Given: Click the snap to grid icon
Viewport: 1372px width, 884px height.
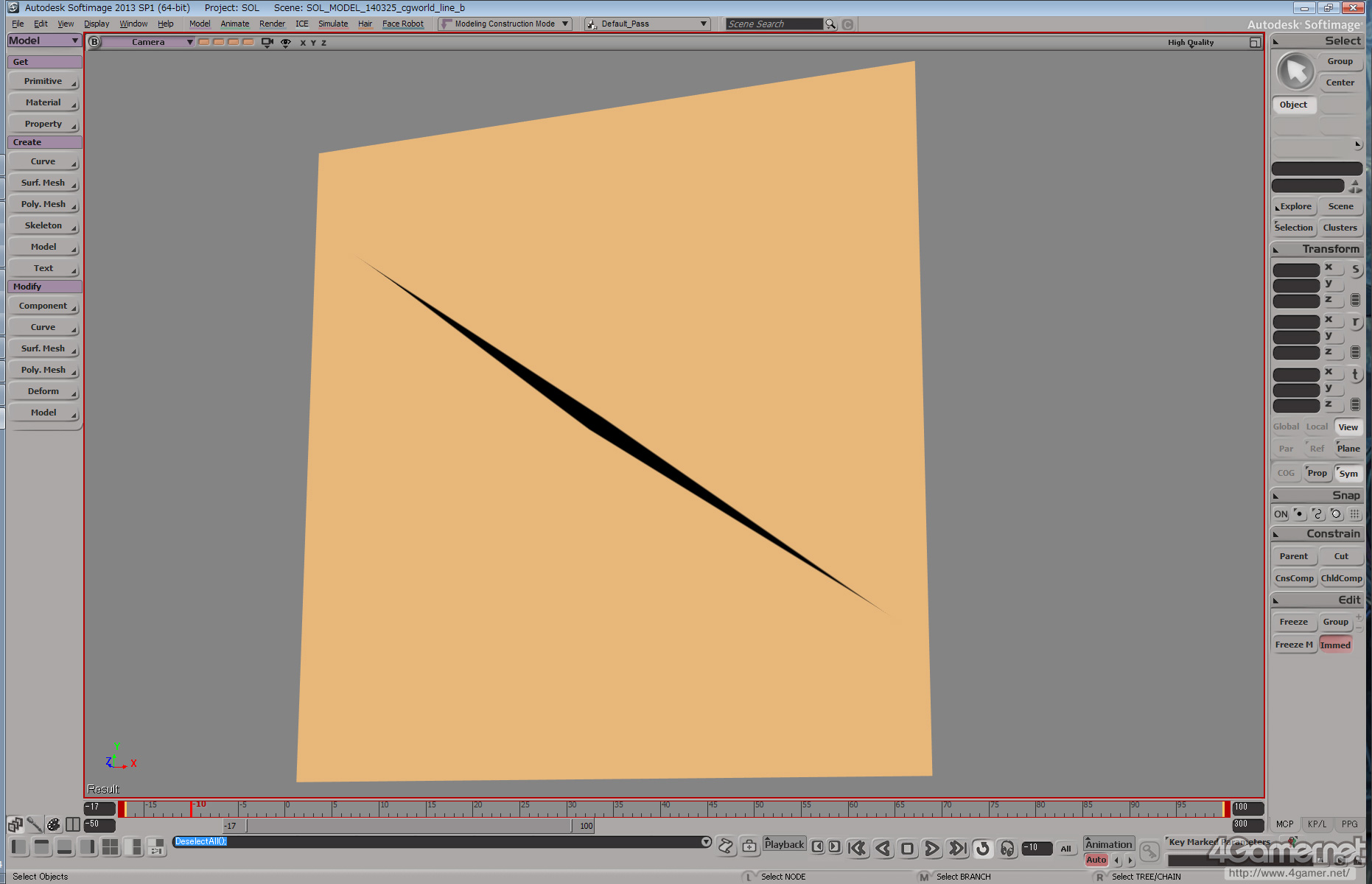Looking at the screenshot, I should [1354, 514].
